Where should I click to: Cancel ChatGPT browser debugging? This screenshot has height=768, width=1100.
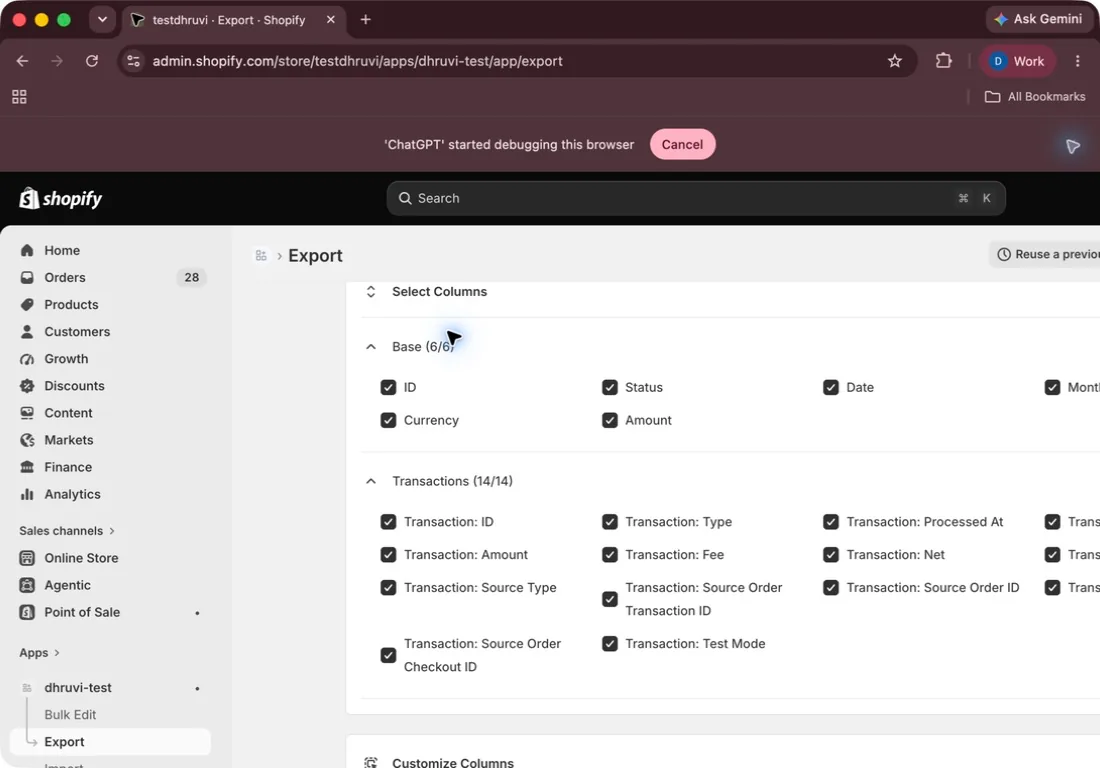682,144
